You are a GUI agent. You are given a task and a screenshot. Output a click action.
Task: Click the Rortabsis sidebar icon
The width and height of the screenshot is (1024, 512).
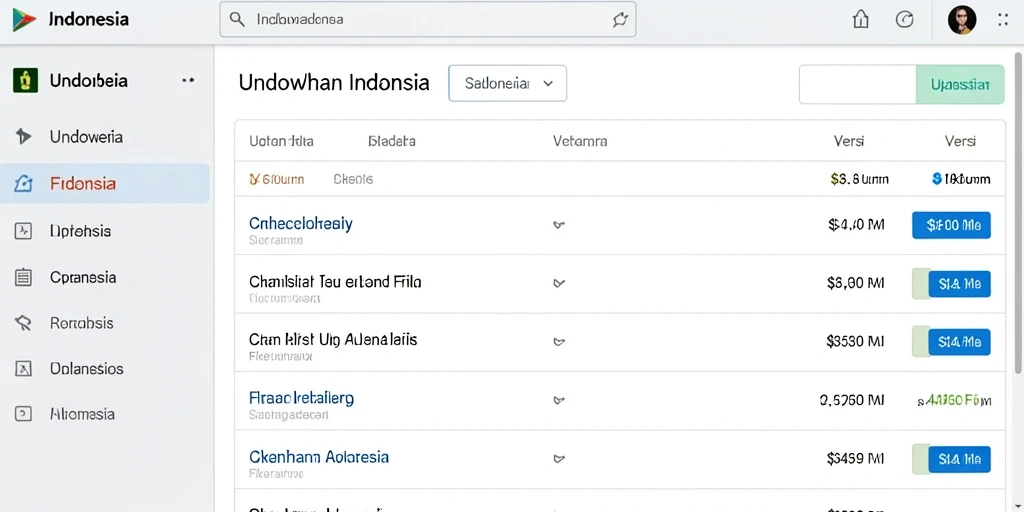tap(23, 323)
